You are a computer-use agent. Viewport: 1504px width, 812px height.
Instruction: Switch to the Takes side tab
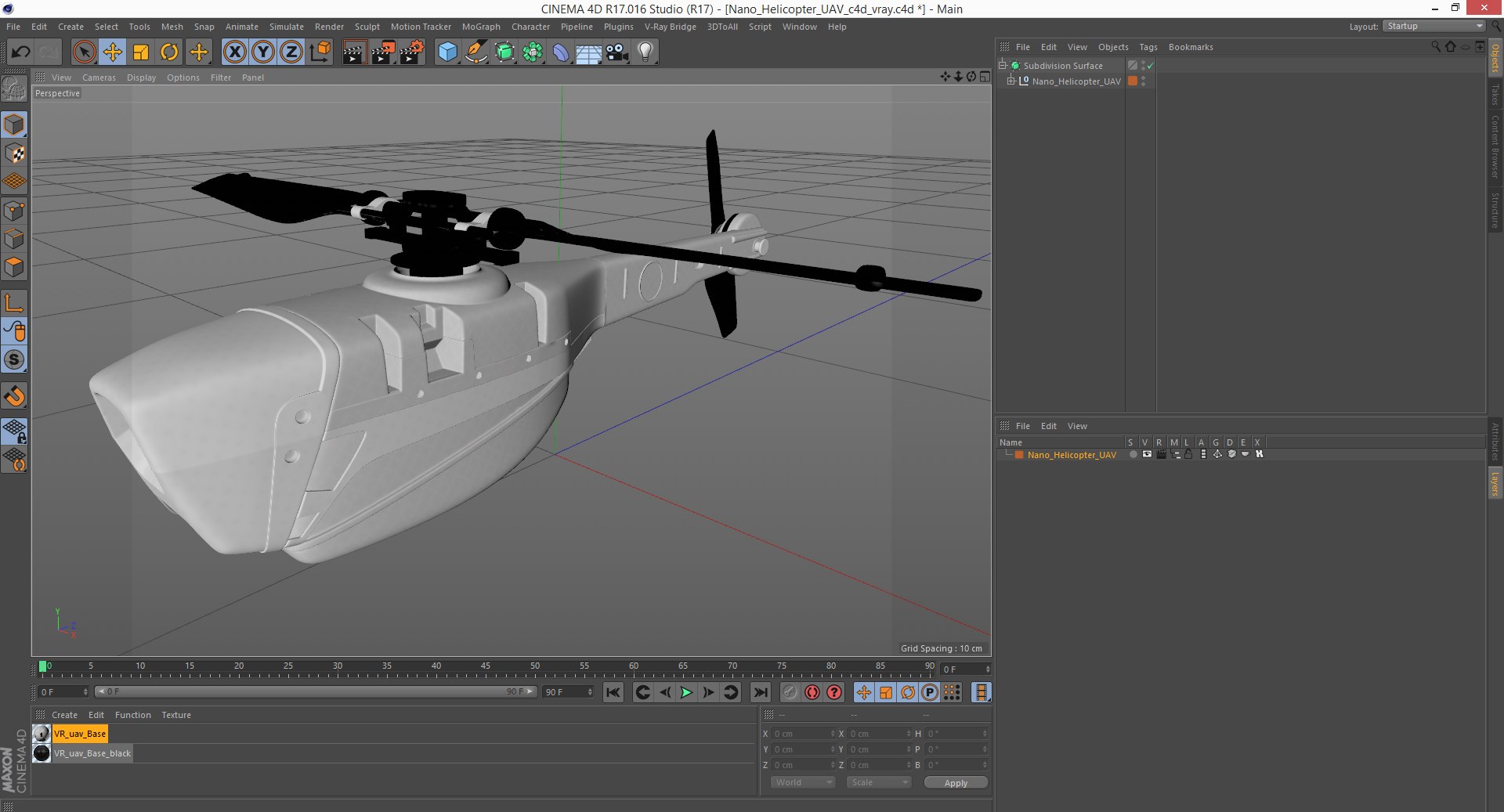tap(1495, 95)
